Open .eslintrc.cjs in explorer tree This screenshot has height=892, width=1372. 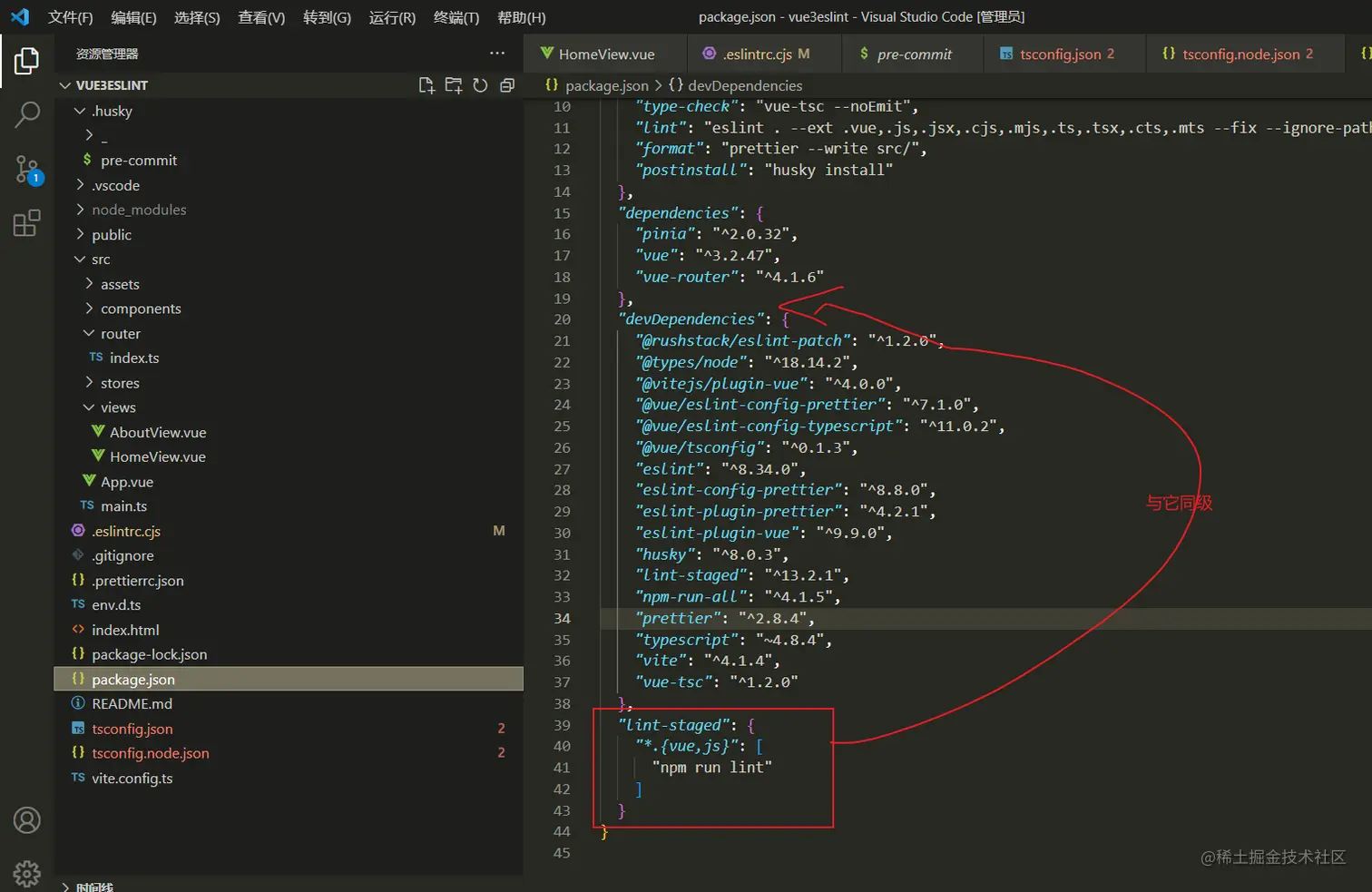coord(289,531)
